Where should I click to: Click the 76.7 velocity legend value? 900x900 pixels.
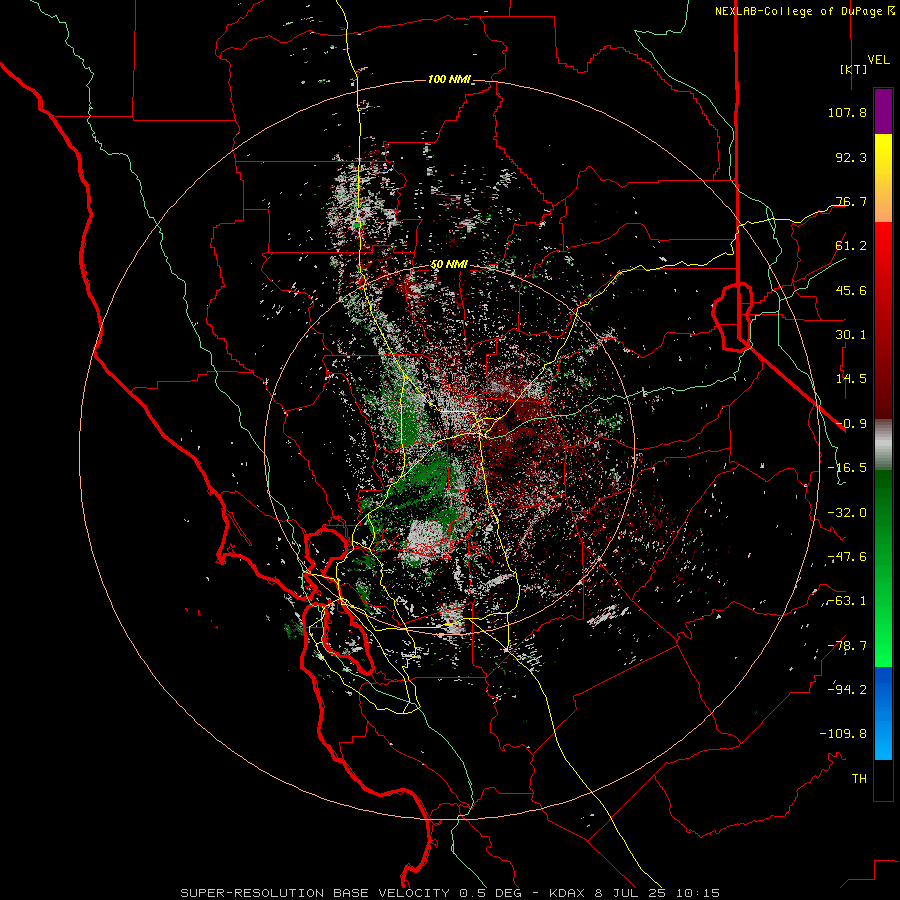851,201
